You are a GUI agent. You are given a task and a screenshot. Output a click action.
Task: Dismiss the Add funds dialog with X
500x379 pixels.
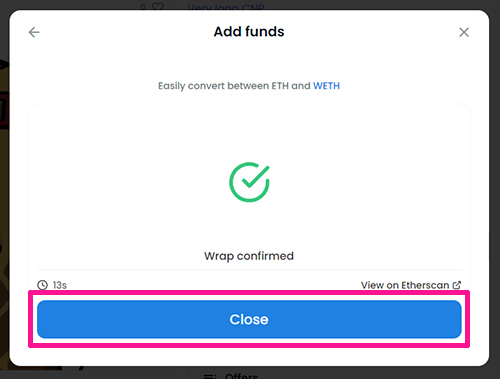pos(464,32)
